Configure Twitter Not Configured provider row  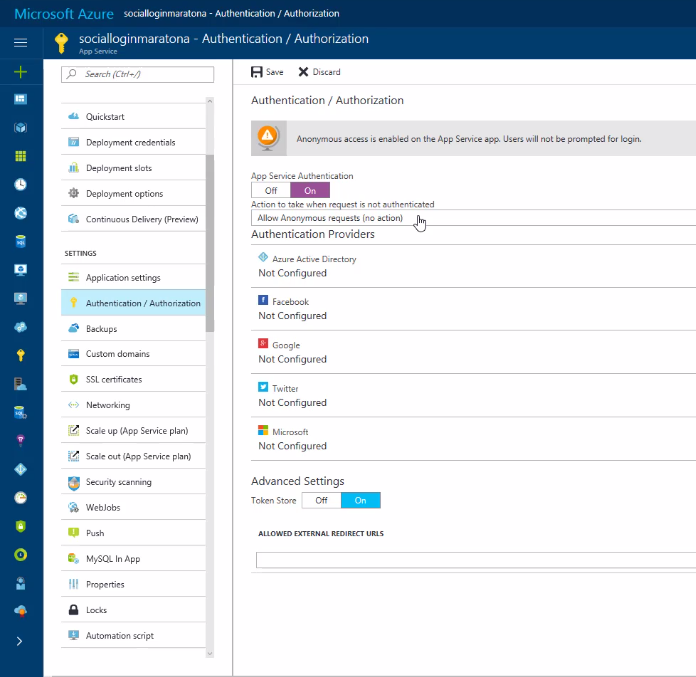(473, 396)
